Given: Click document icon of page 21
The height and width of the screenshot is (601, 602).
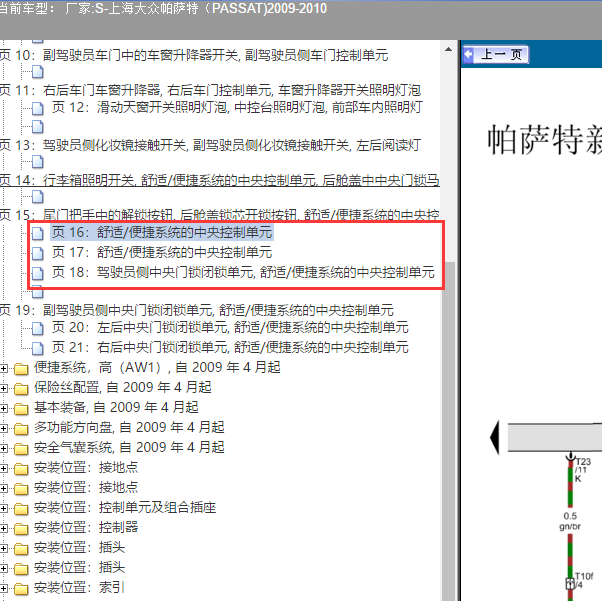Looking at the screenshot, I should (37, 348).
